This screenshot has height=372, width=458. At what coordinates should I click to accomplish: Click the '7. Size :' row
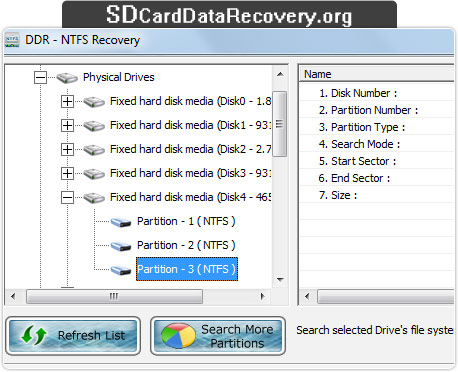tap(377, 195)
